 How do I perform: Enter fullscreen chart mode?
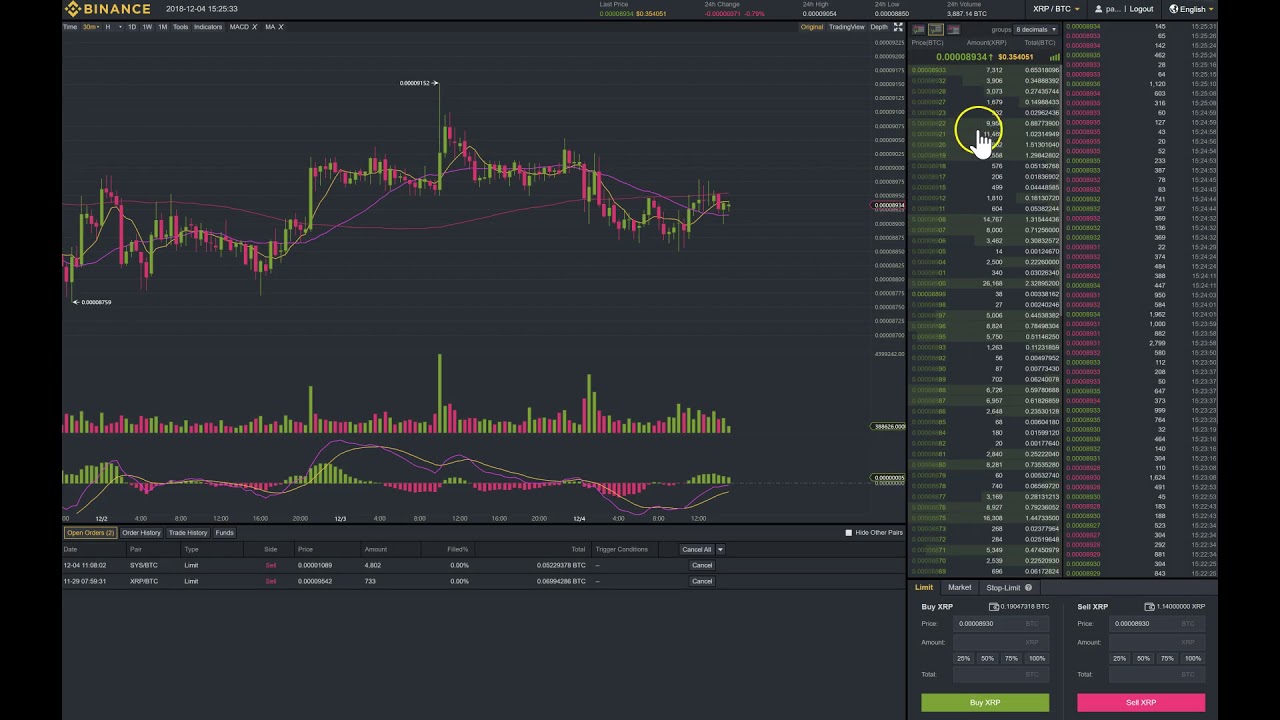898,27
